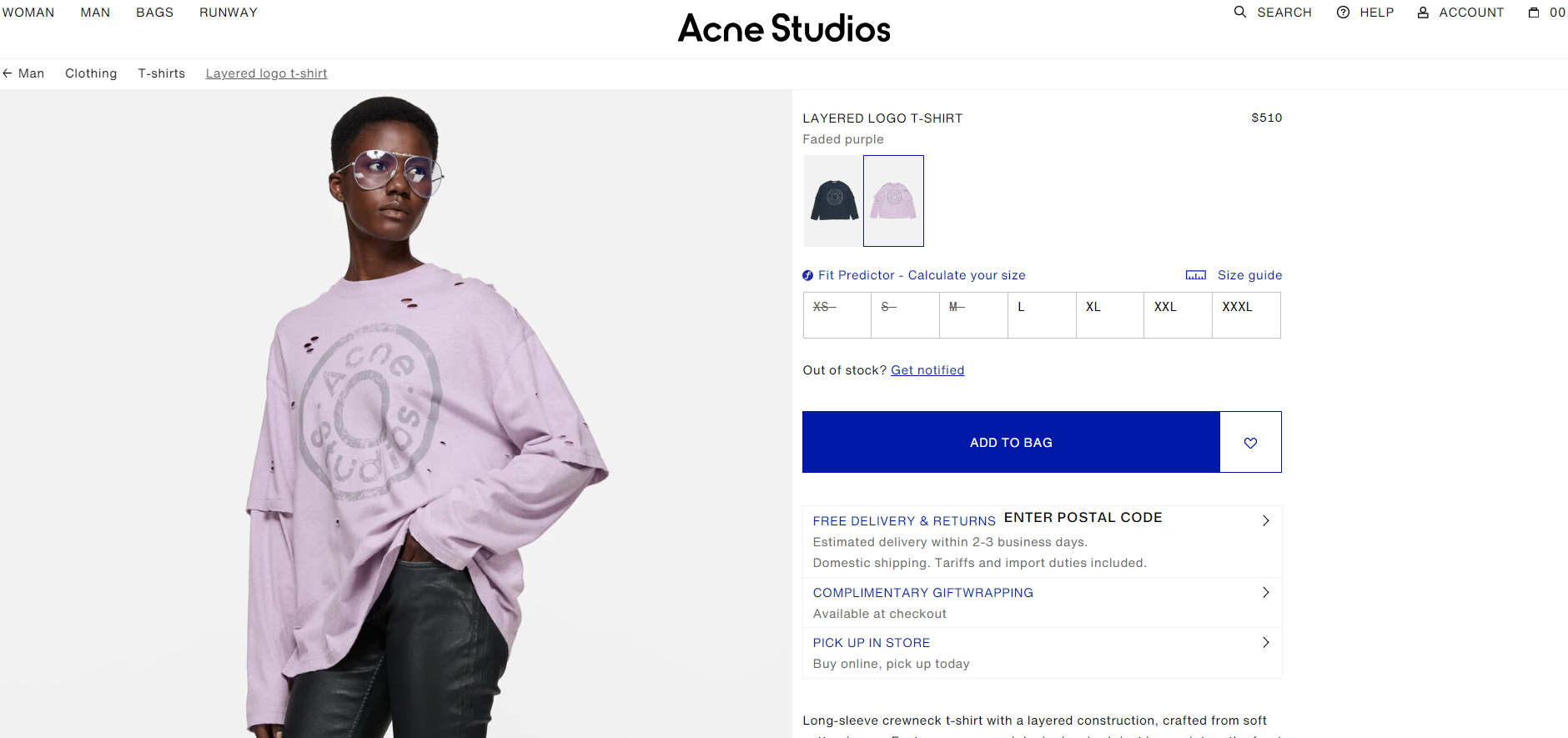This screenshot has height=738, width=1568.
Task: Open the shopping bag icon
Action: pyautogui.click(x=1534, y=13)
